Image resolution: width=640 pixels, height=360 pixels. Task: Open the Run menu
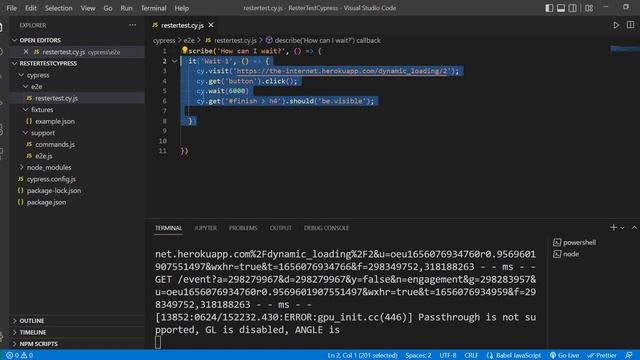[127, 8]
